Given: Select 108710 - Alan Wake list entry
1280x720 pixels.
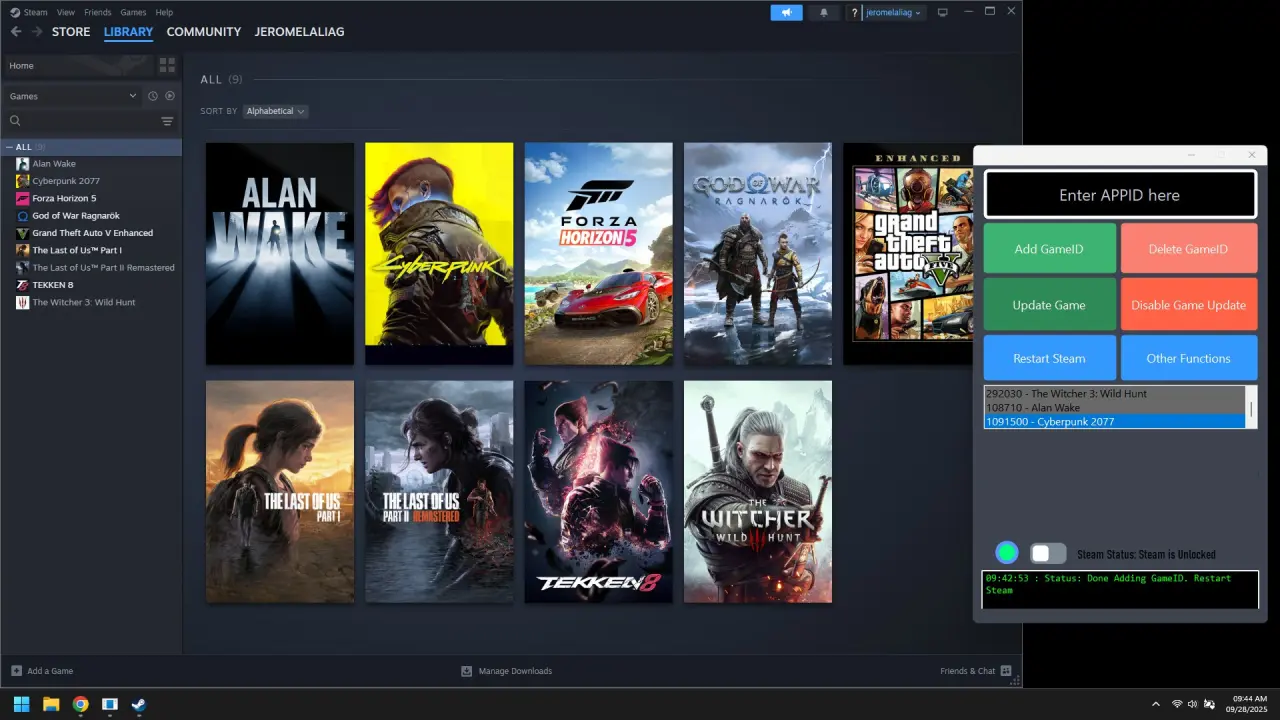Looking at the screenshot, I should (x=1115, y=408).
